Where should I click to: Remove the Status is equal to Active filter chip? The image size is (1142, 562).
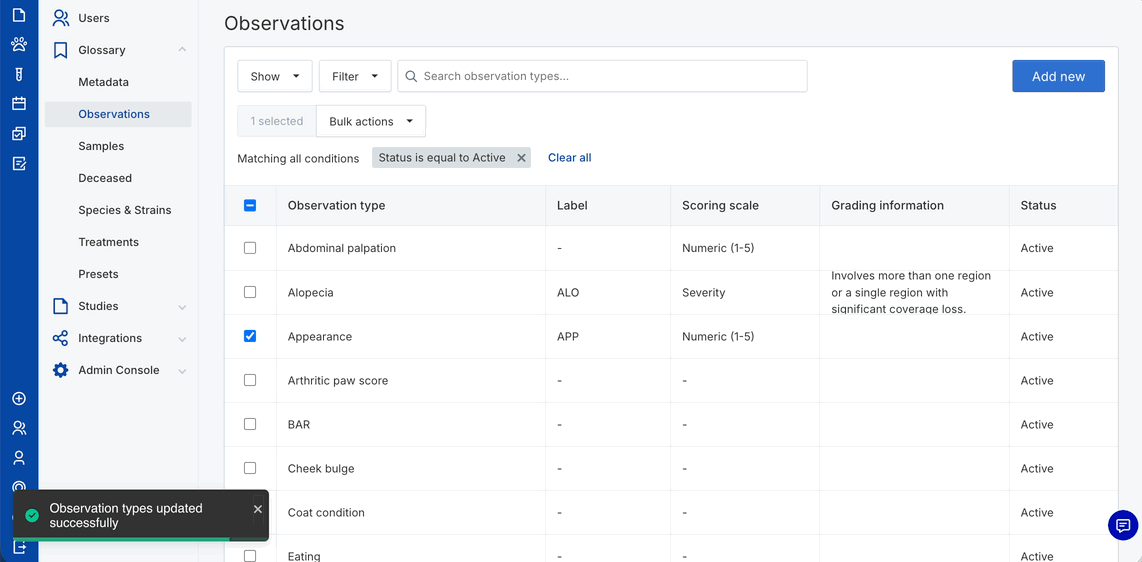click(x=521, y=158)
